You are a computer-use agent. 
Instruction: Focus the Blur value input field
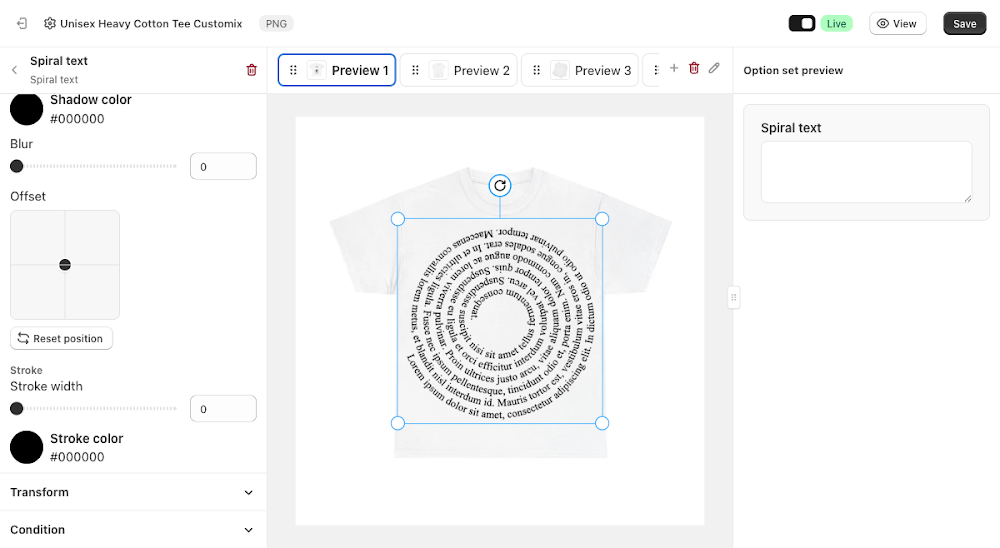pos(223,166)
